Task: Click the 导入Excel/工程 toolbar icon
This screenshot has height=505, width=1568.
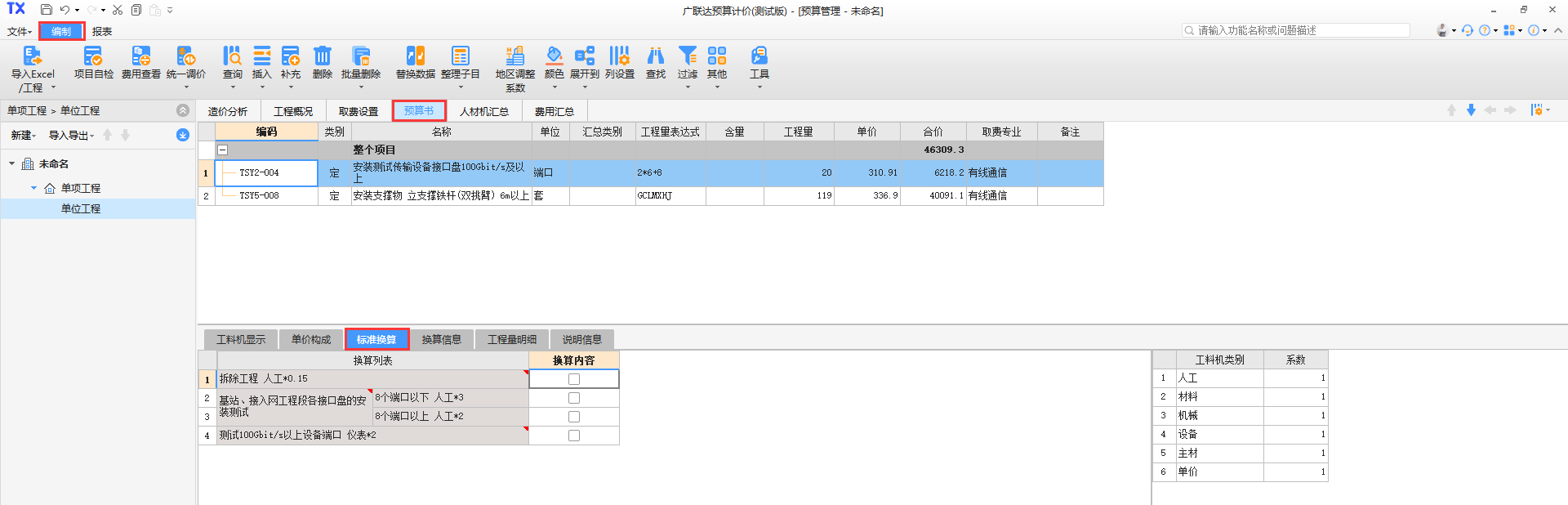Action: tap(32, 57)
